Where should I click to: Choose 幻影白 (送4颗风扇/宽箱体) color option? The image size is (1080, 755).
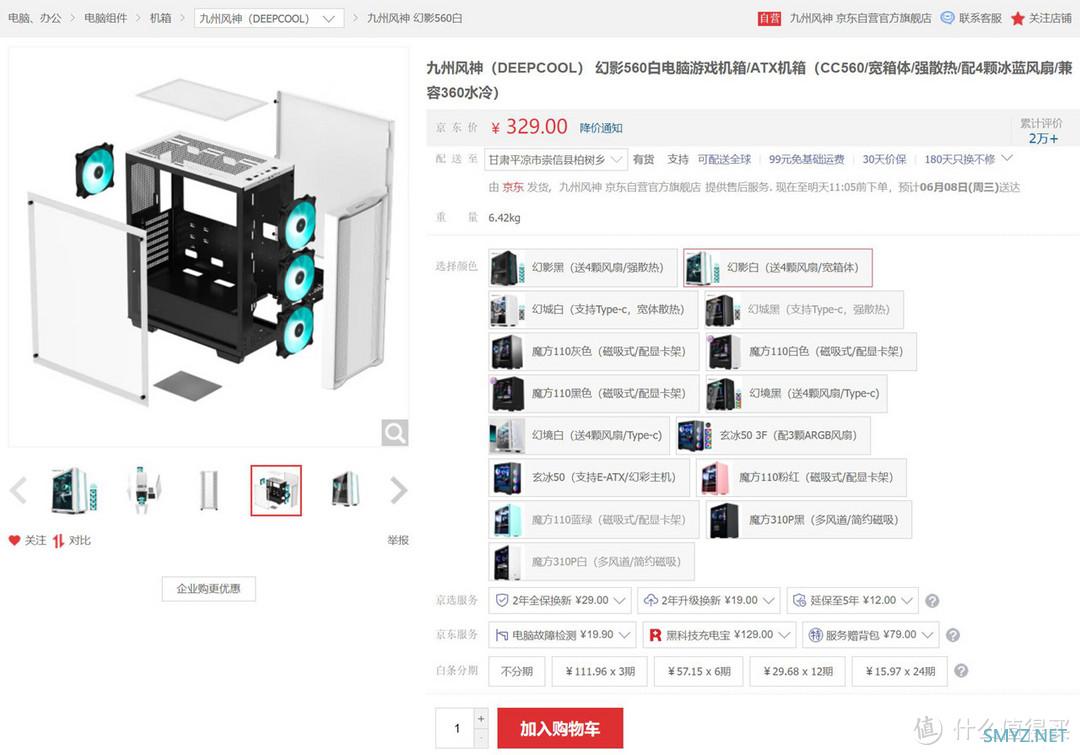(x=778, y=267)
